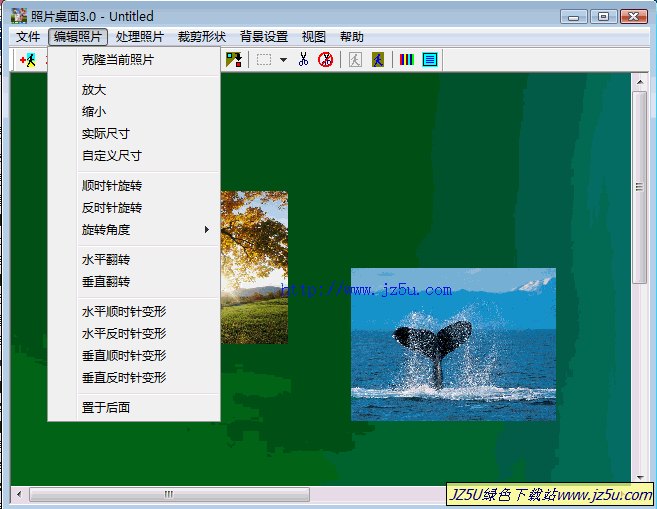Viewport: 657px width, 509px height.
Task: Select the whale tail photo
Action: [453, 344]
